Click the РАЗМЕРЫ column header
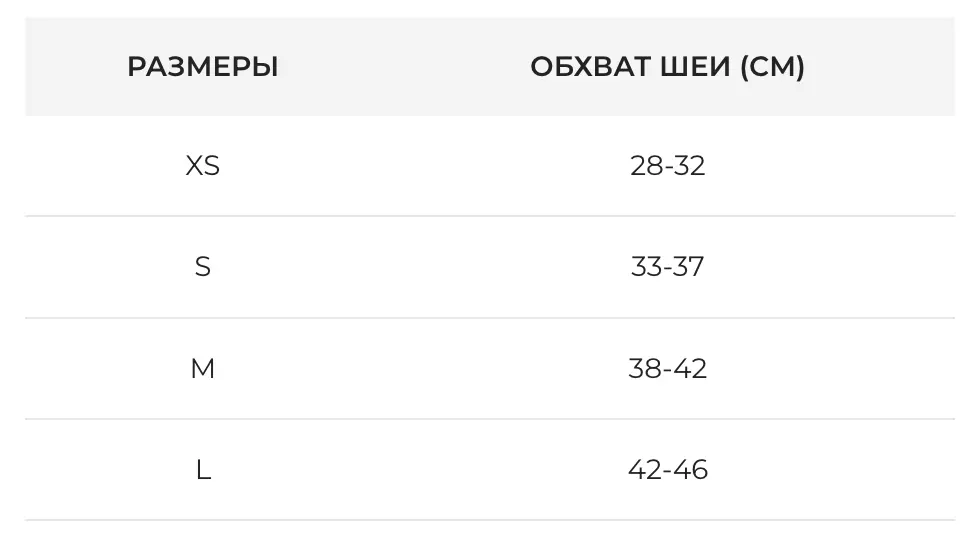This screenshot has height=542, width=980. click(x=203, y=68)
